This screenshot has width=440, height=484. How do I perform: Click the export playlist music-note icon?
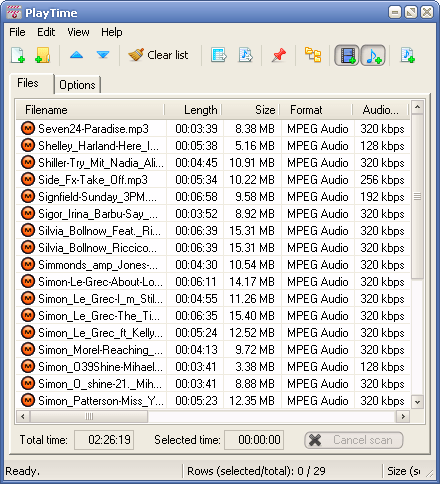point(246,55)
